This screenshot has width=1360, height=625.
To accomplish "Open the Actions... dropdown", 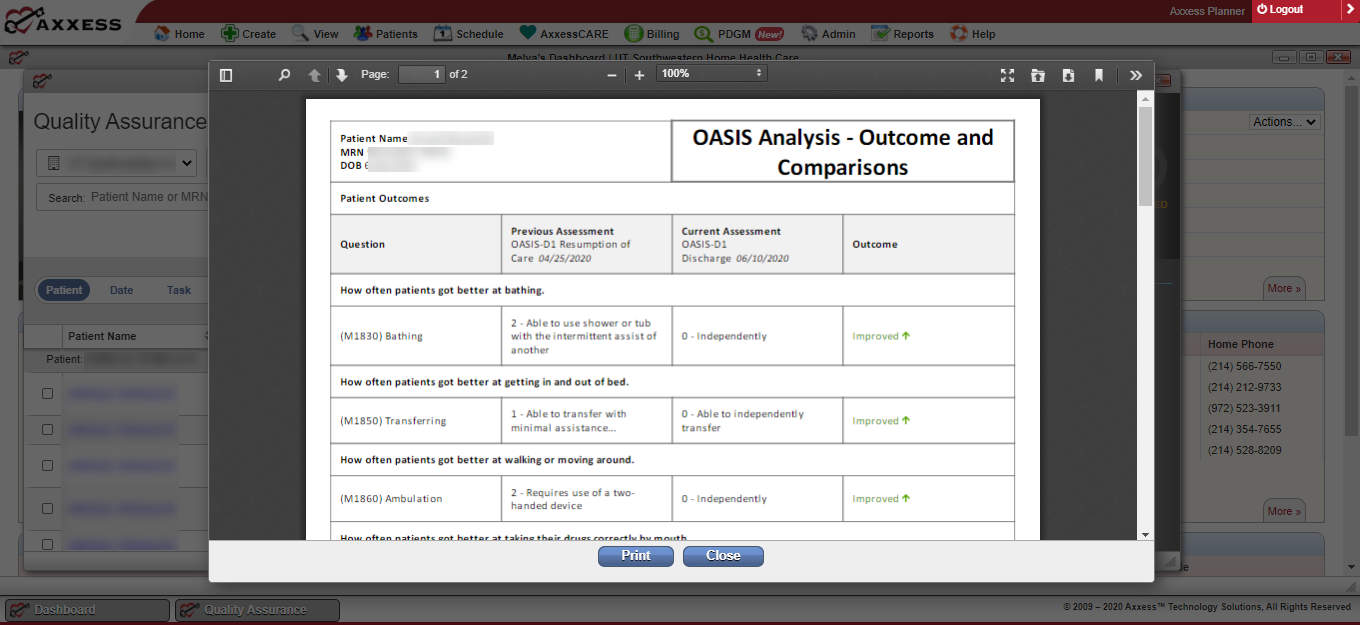I will pyautogui.click(x=1284, y=121).
